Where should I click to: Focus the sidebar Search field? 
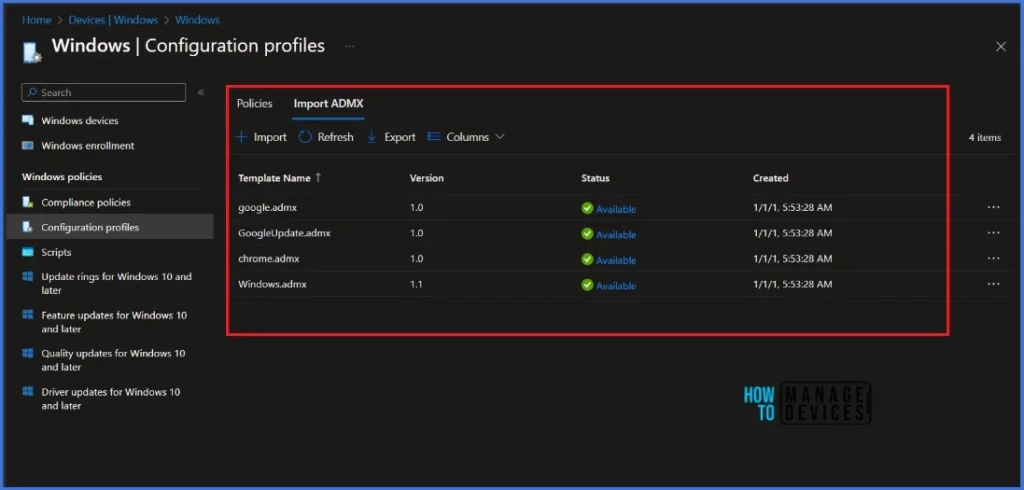click(x=104, y=93)
